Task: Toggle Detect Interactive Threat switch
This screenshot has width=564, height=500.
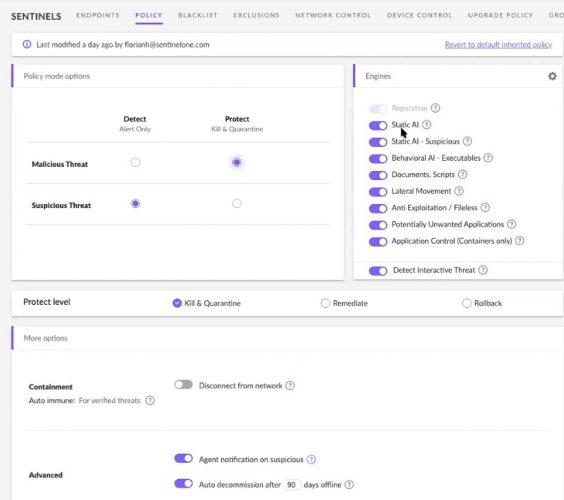Action: click(x=378, y=271)
